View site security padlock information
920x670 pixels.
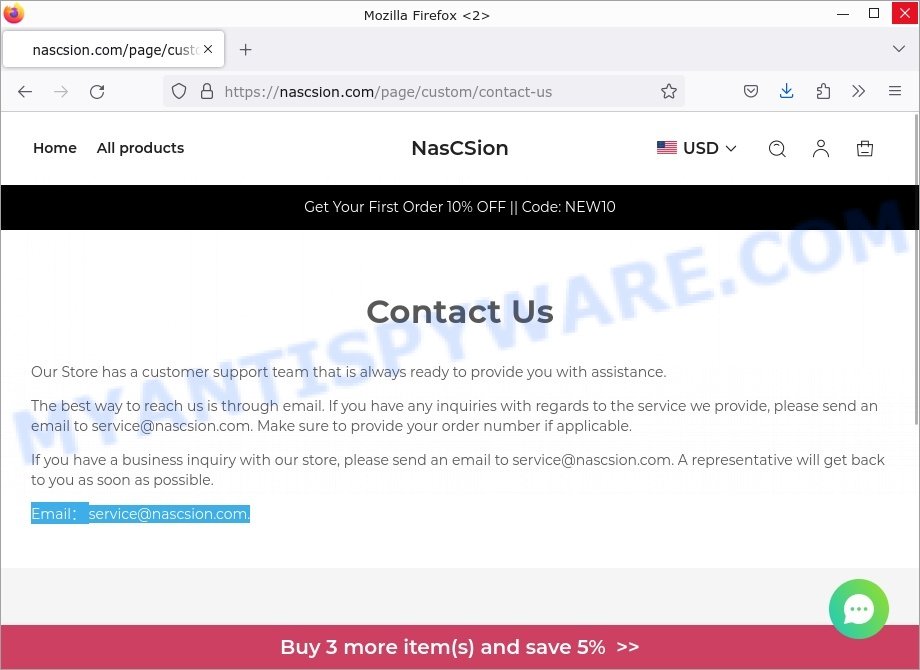pyautogui.click(x=207, y=92)
